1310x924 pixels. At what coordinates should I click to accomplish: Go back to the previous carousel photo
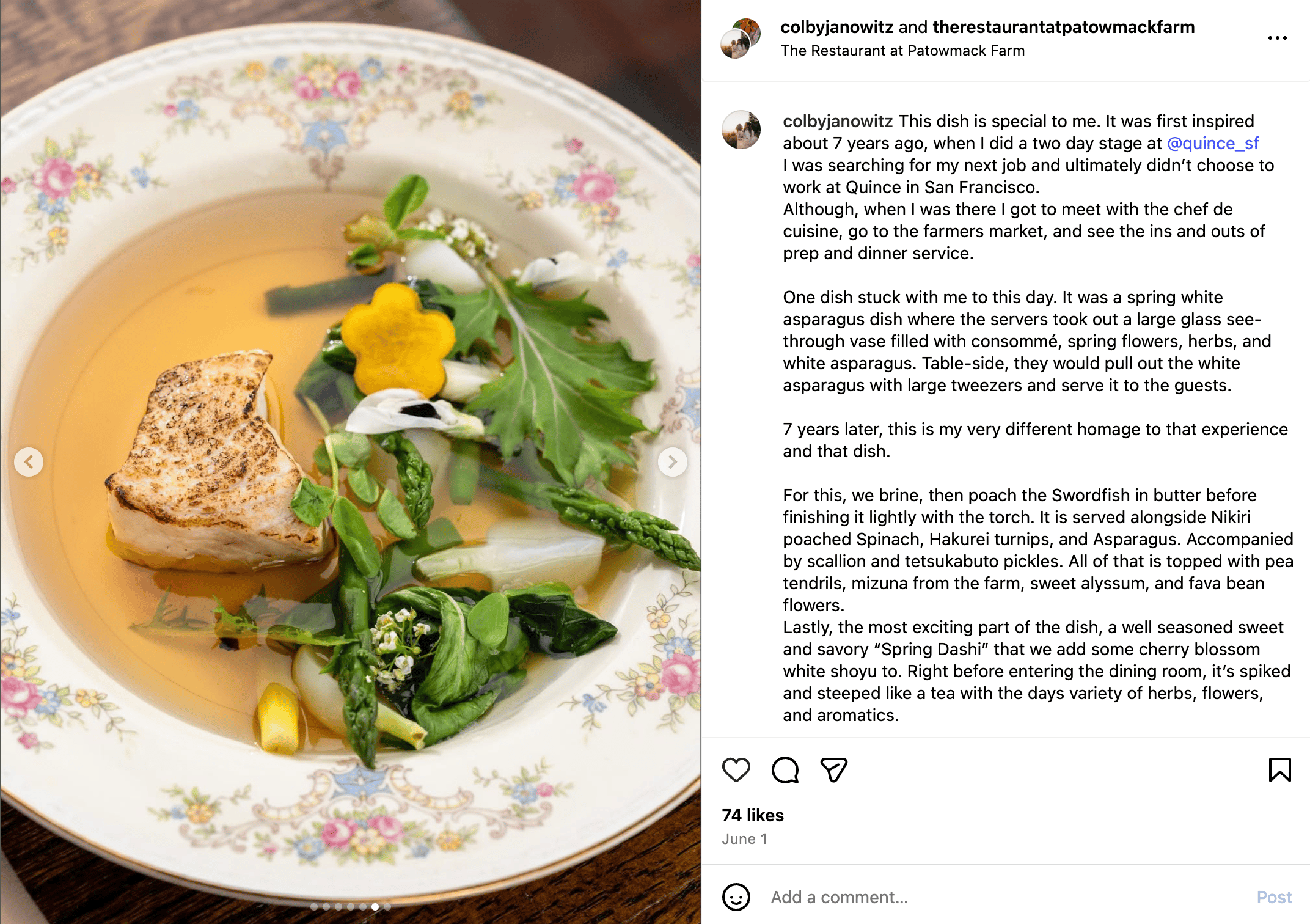(29, 462)
